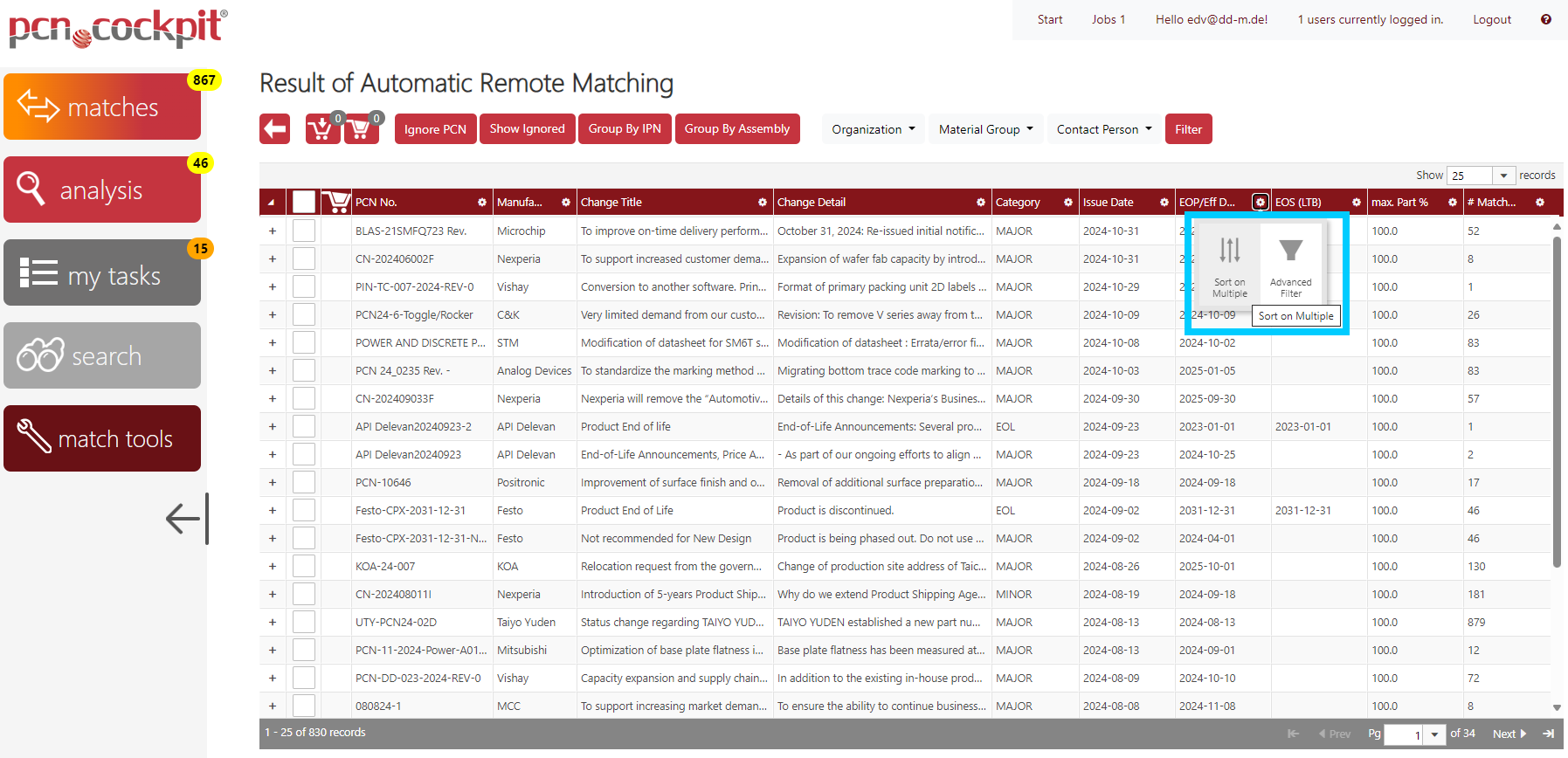Open the Advanced Filter funnel icon
The width and height of the screenshot is (1568, 758).
pyautogui.click(x=1290, y=252)
